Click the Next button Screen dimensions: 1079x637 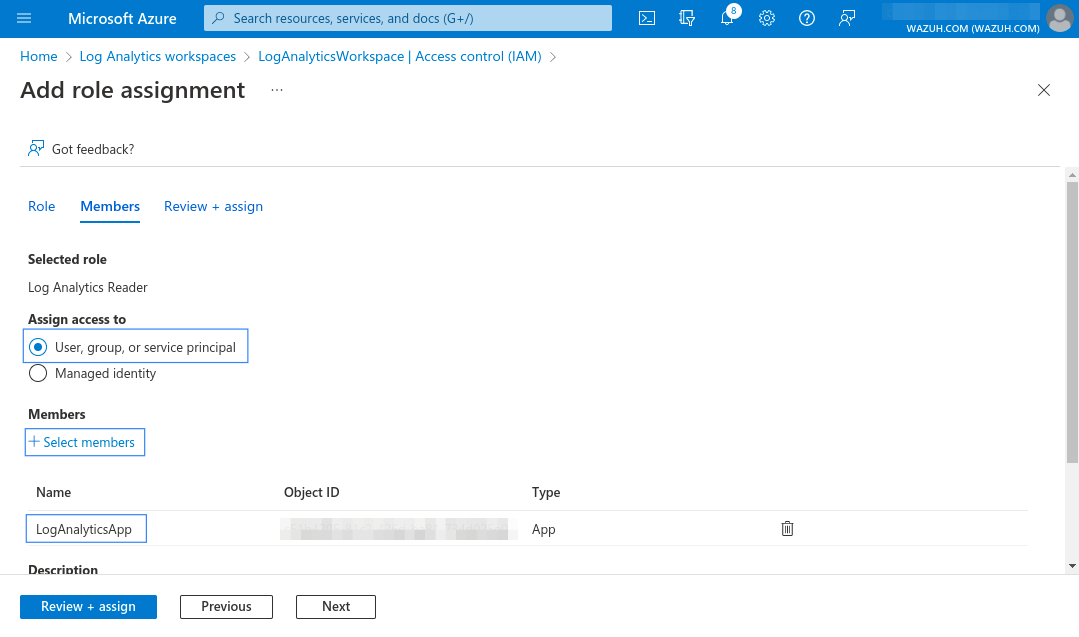336,607
